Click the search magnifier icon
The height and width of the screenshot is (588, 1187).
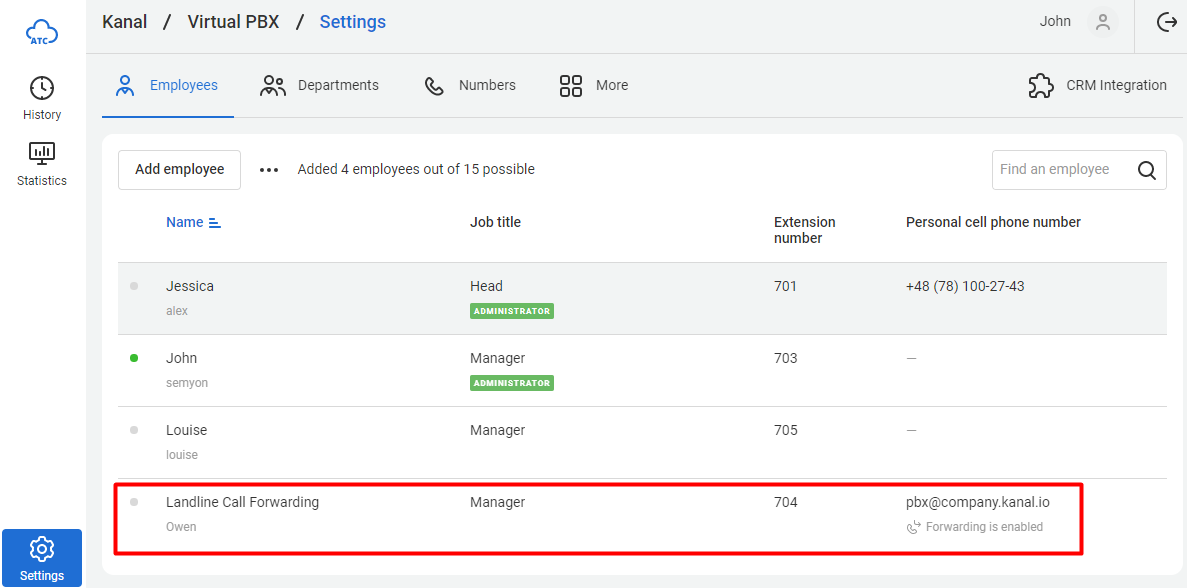[1147, 170]
